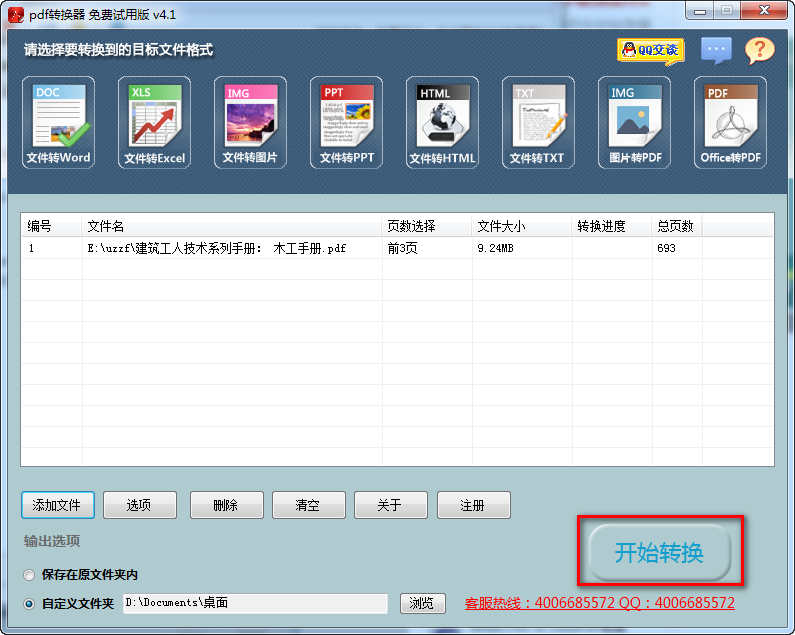The height and width of the screenshot is (635, 795).
Task: Select the 文件转PPT format icon
Action: [x=346, y=122]
